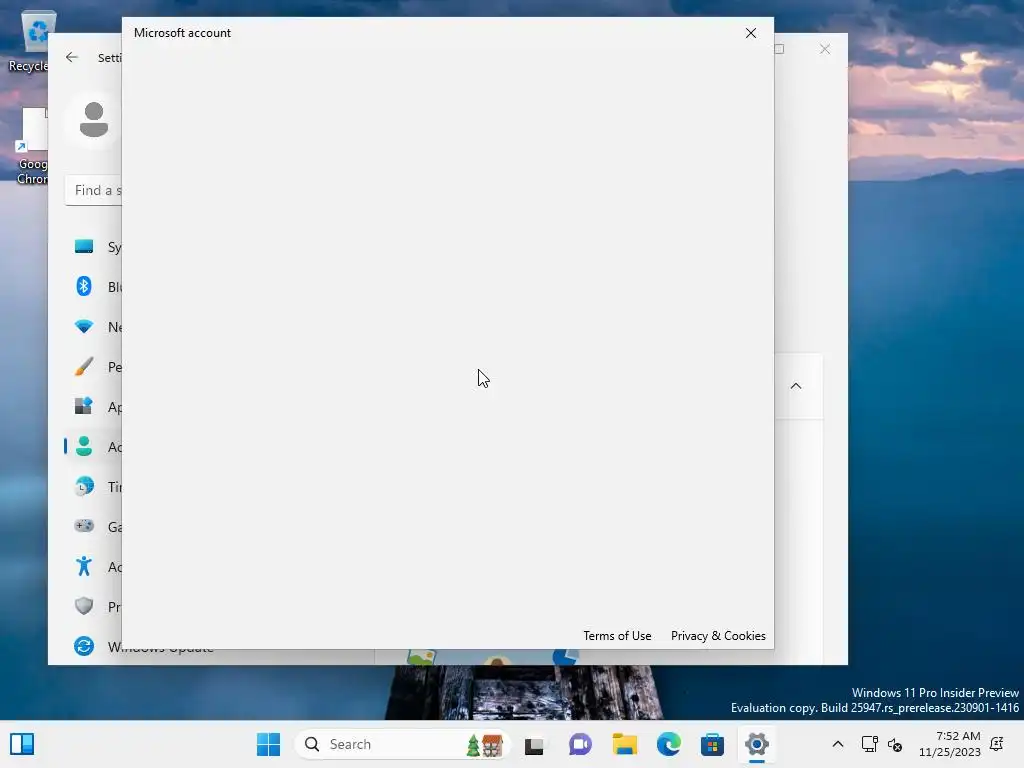Open File Explorer from the taskbar
The width and height of the screenshot is (1024, 768).
pyautogui.click(x=624, y=744)
